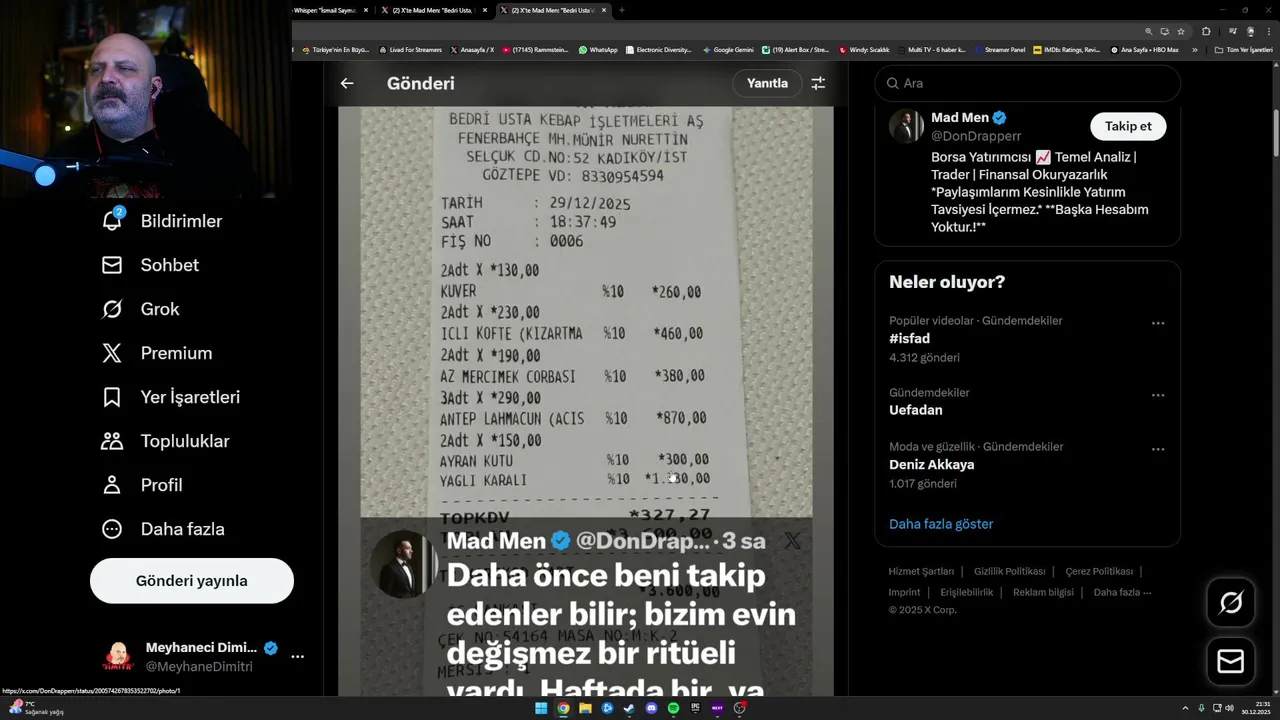Screen dimensions: 1280x720
Task: Open Imprint footer link
Action: pos(904,592)
